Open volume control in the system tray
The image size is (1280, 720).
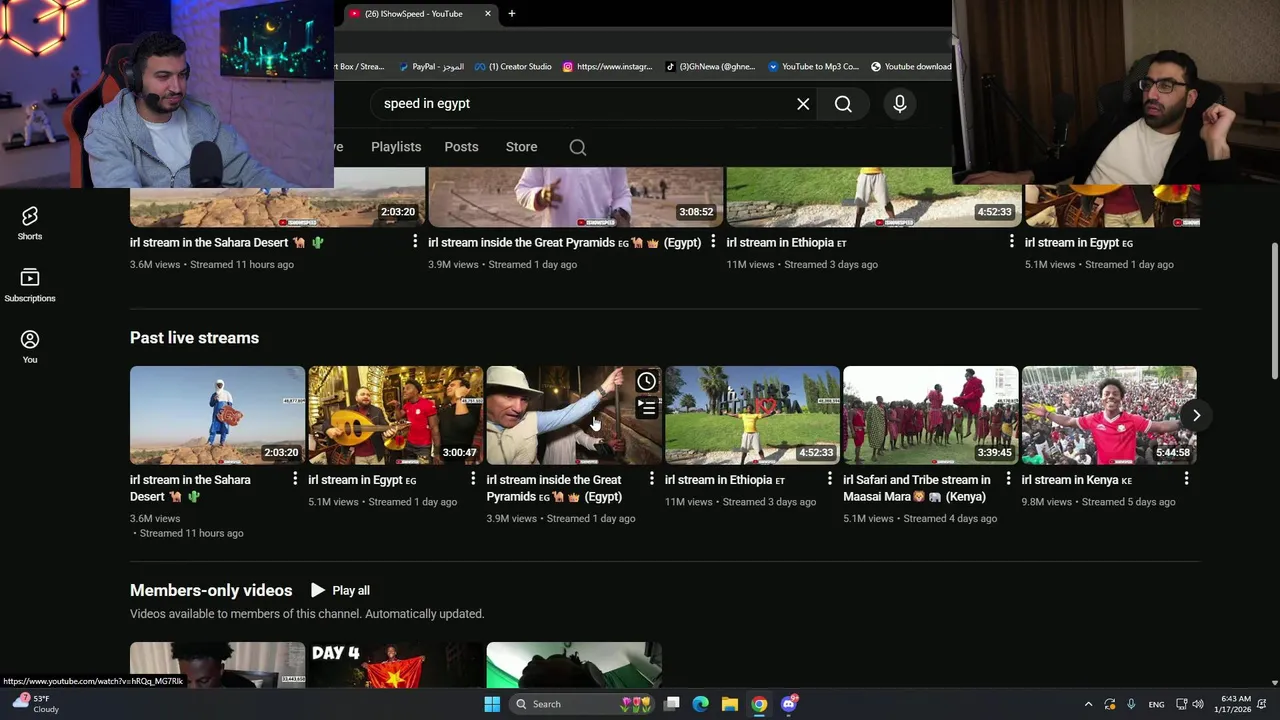pos(1197,704)
